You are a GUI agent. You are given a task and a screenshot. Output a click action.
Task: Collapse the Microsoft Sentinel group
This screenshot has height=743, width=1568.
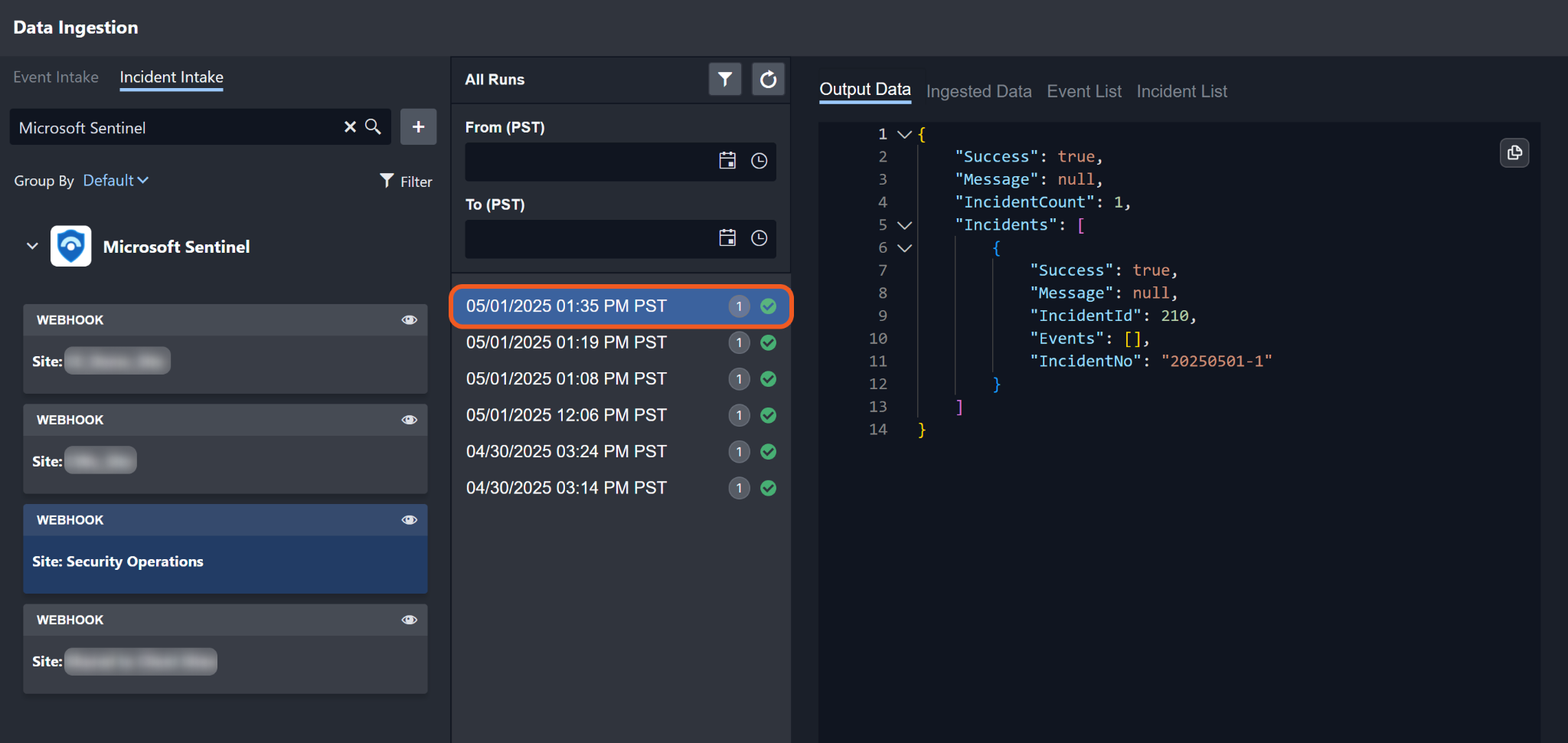(32, 246)
